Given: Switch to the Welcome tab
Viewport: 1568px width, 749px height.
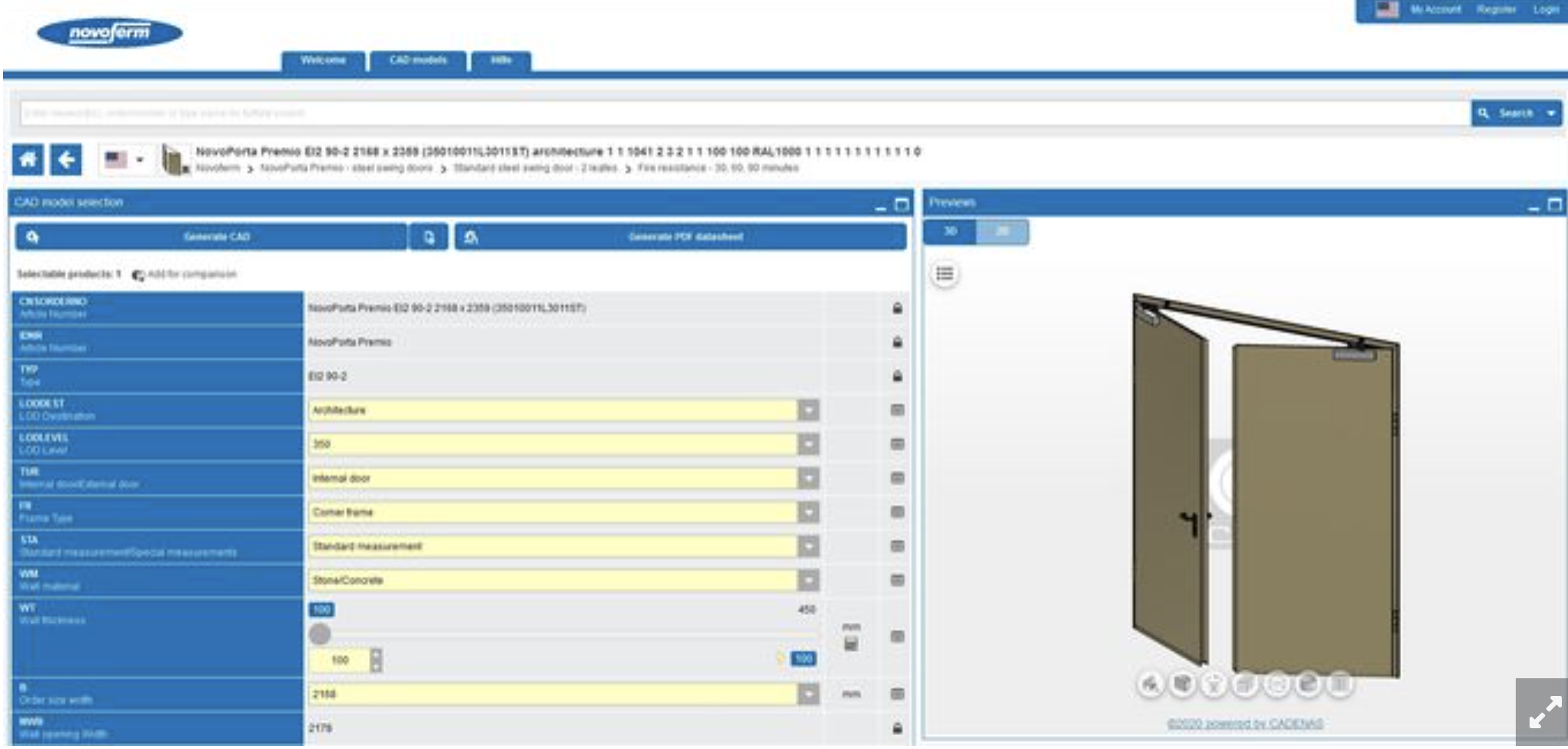Looking at the screenshot, I should coord(324,61).
